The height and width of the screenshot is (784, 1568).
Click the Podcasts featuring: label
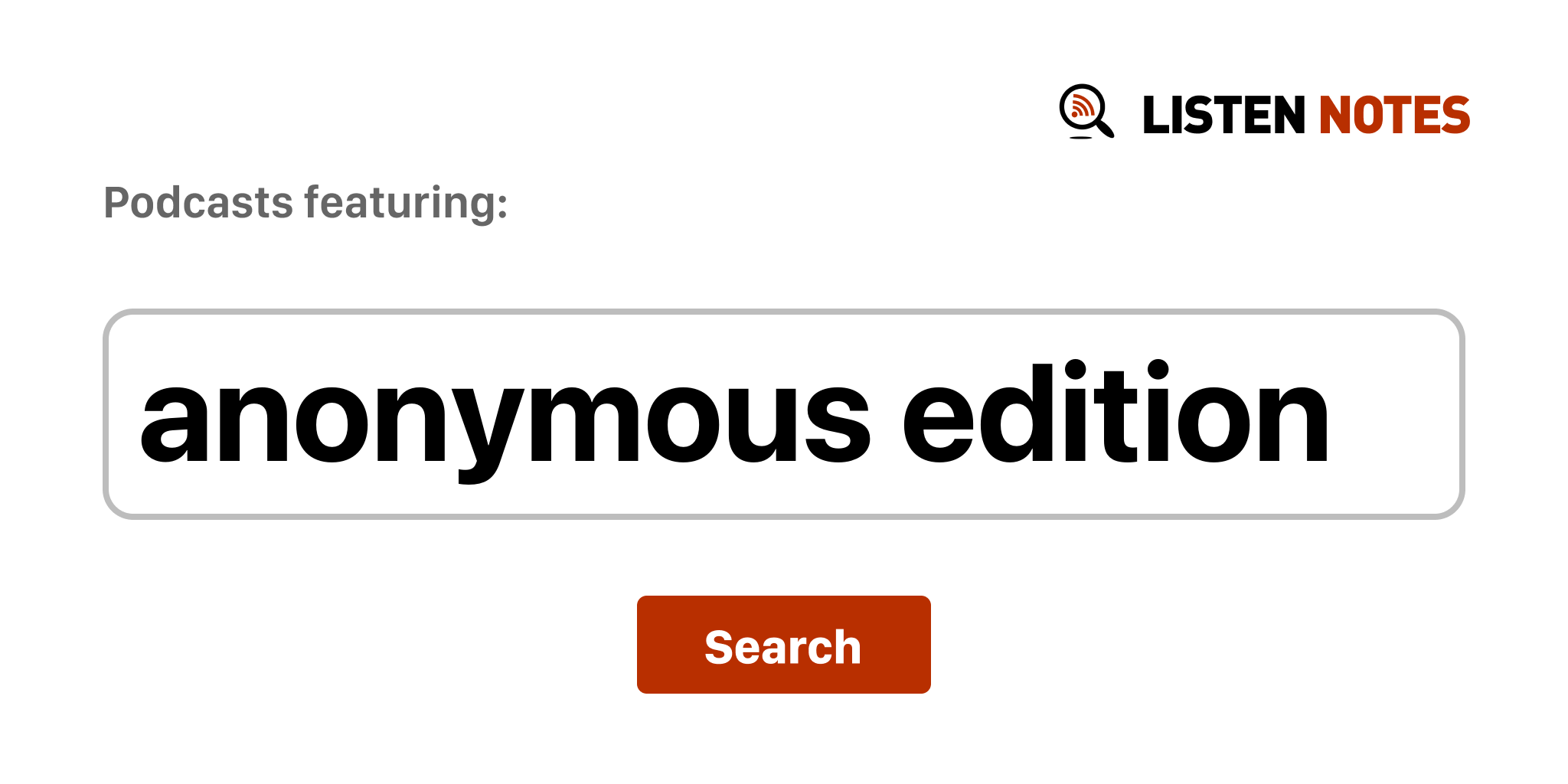pos(305,203)
